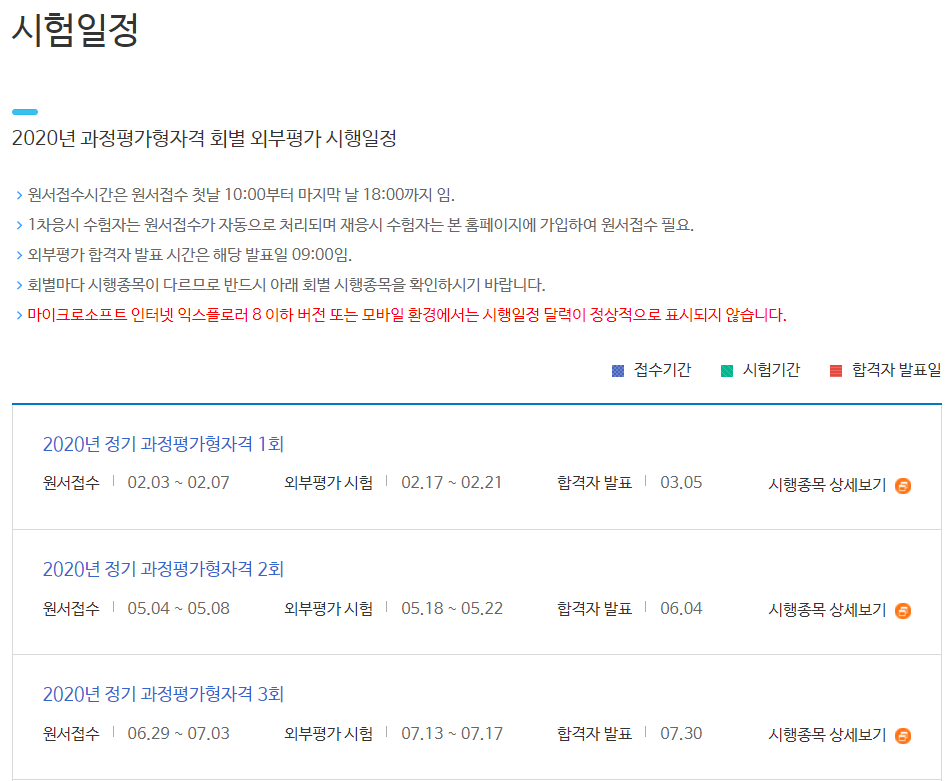
Task: Click orange detail icon for 3회 시행종목
Action: [x=903, y=736]
